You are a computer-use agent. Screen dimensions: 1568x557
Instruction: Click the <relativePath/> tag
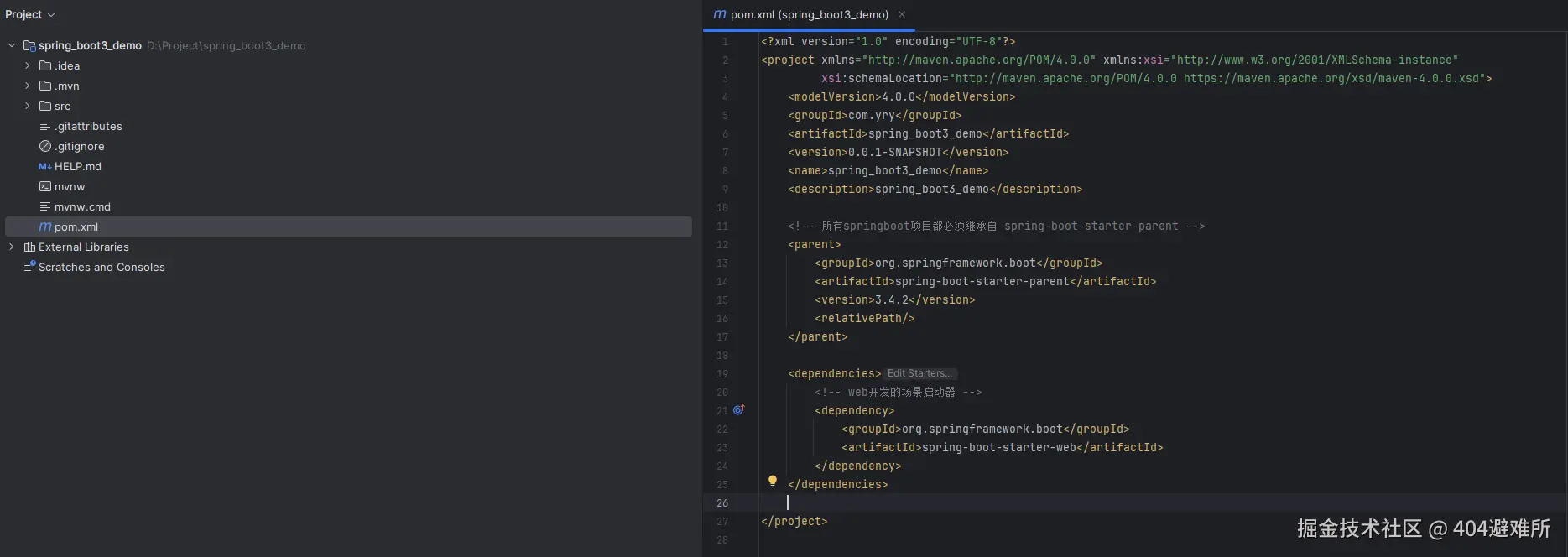[864, 318]
